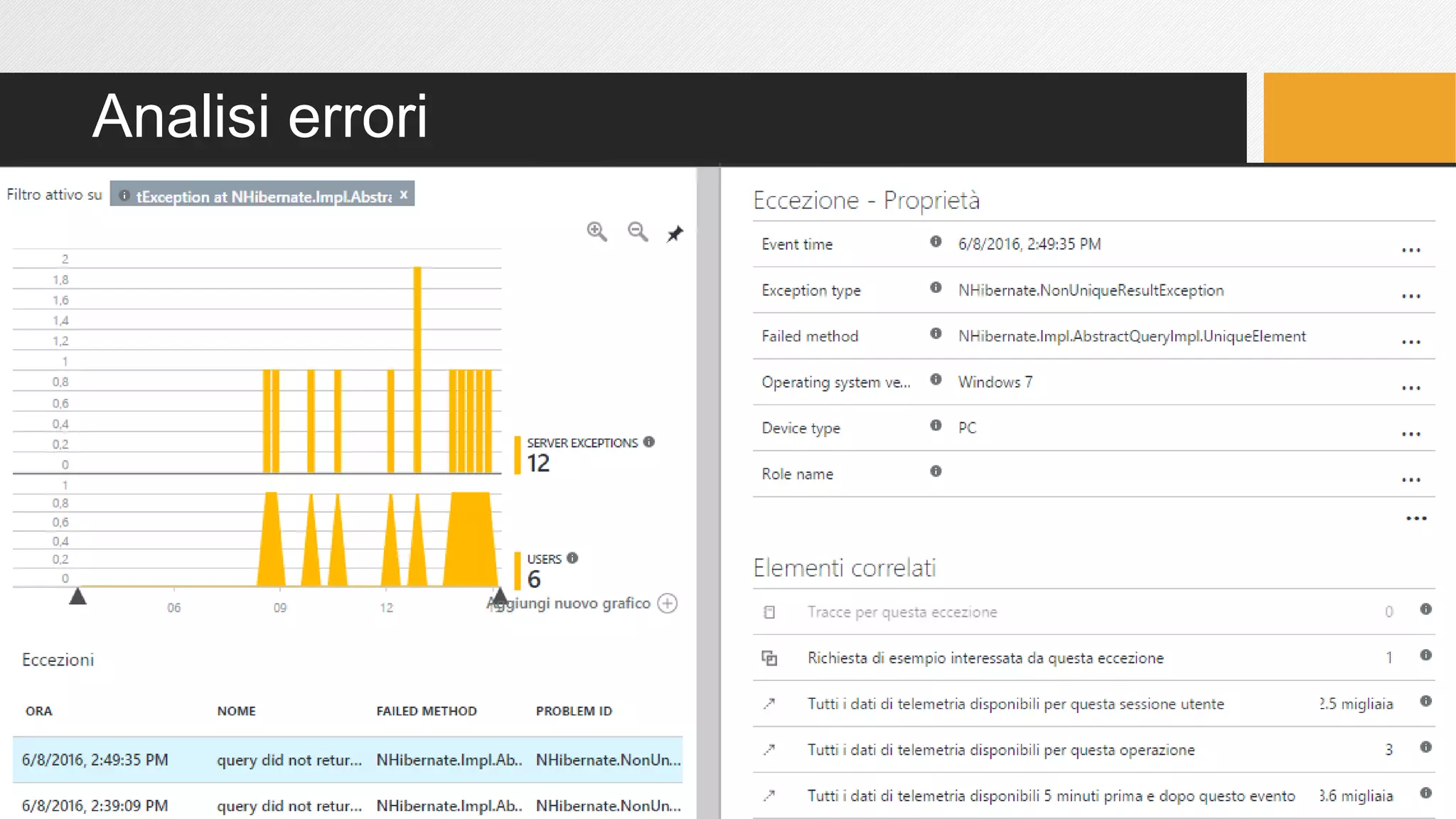This screenshot has height=819, width=1456.
Task: Add new chart with plus icon
Action: [668, 604]
